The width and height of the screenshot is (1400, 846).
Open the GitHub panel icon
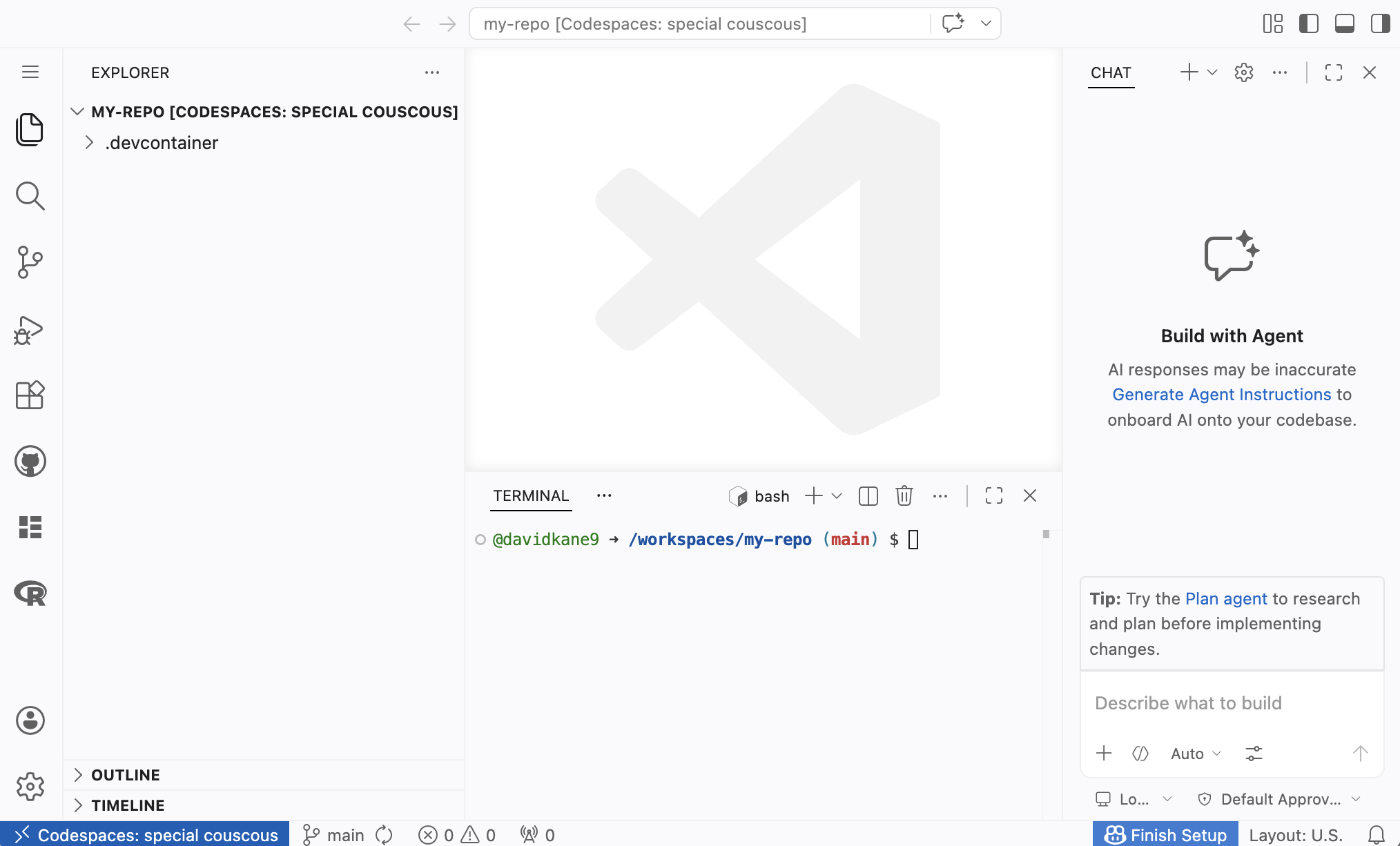point(30,461)
